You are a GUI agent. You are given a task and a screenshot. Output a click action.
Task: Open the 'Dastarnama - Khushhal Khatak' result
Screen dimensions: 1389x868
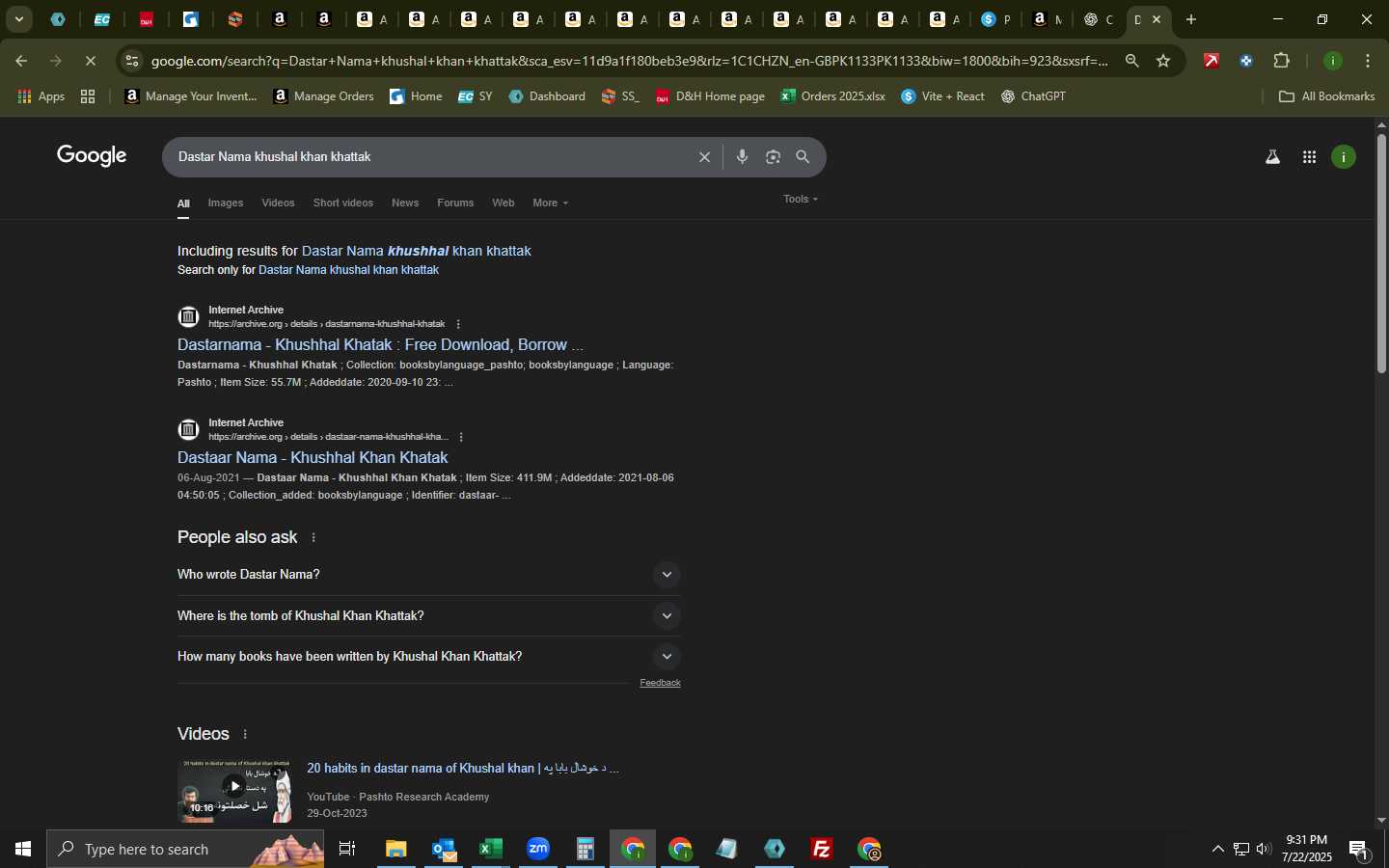[380, 344]
